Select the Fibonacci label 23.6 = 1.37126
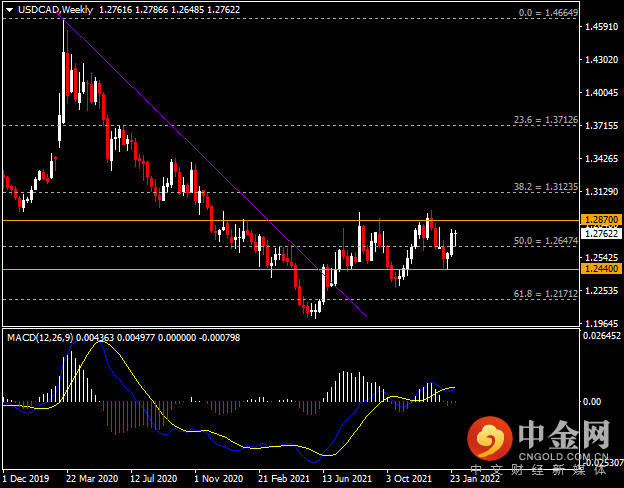The height and width of the screenshot is (488, 624). point(546,120)
